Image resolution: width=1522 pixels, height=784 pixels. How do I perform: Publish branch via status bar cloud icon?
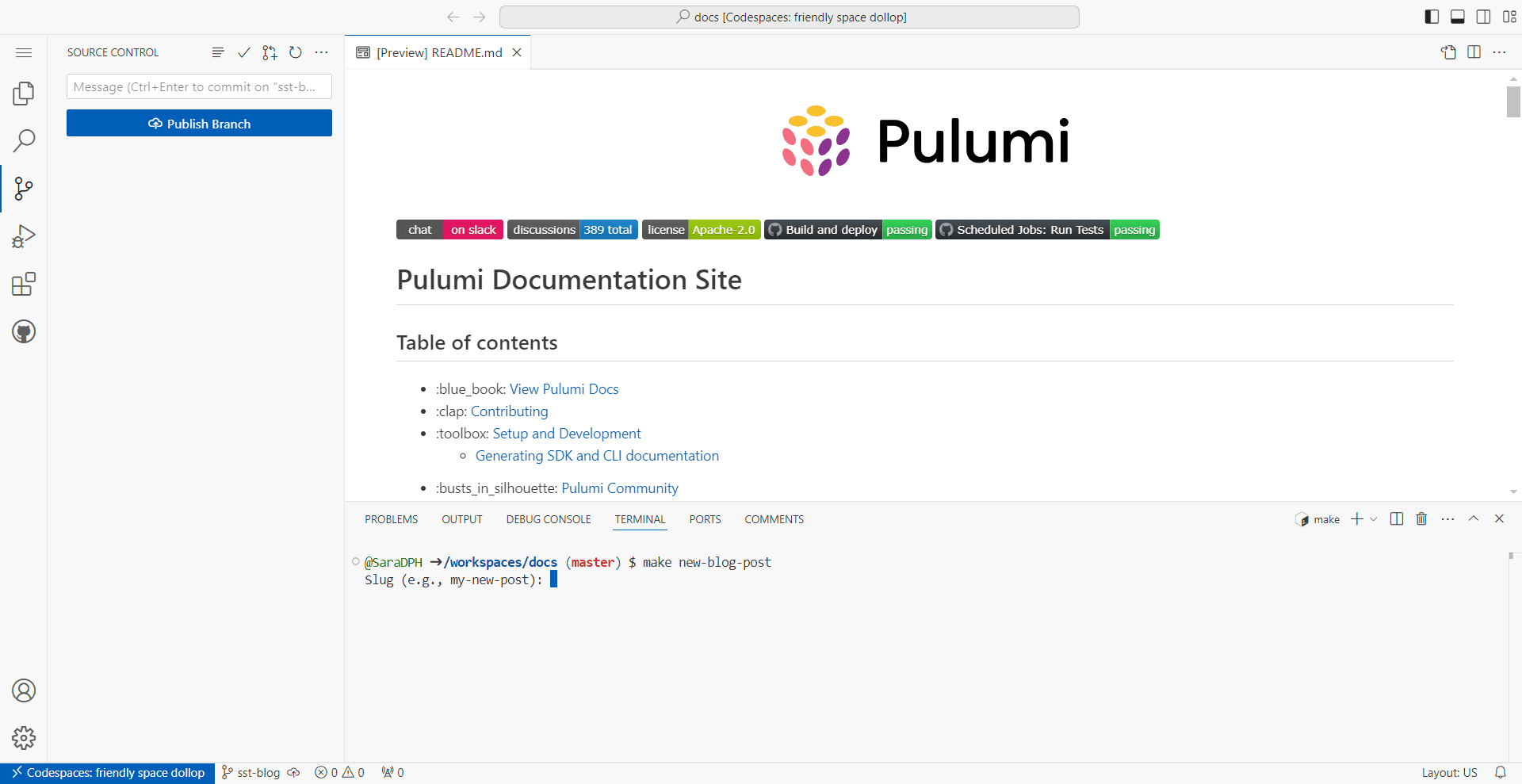tap(294, 773)
